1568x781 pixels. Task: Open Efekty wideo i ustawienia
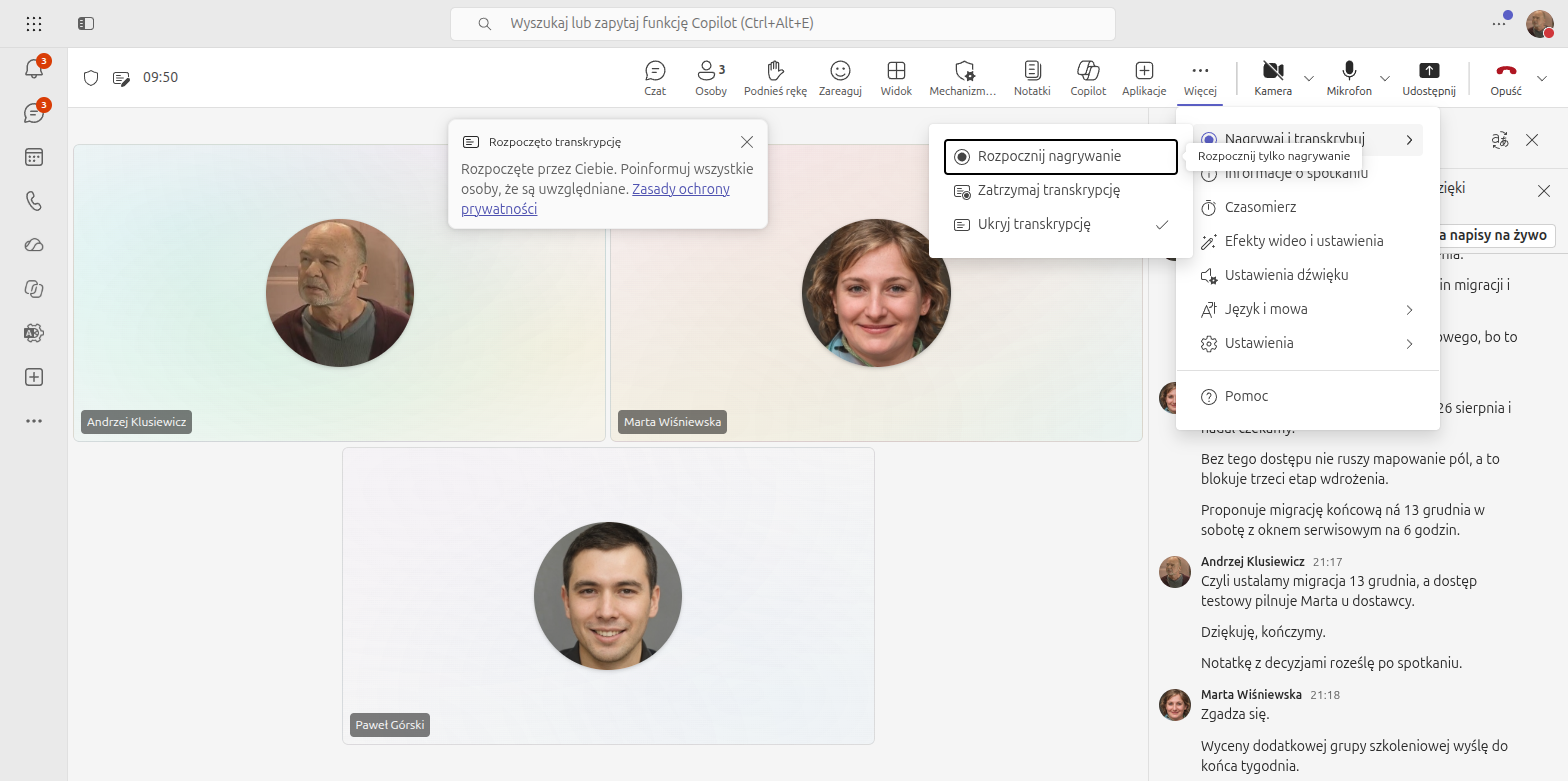(1308, 241)
